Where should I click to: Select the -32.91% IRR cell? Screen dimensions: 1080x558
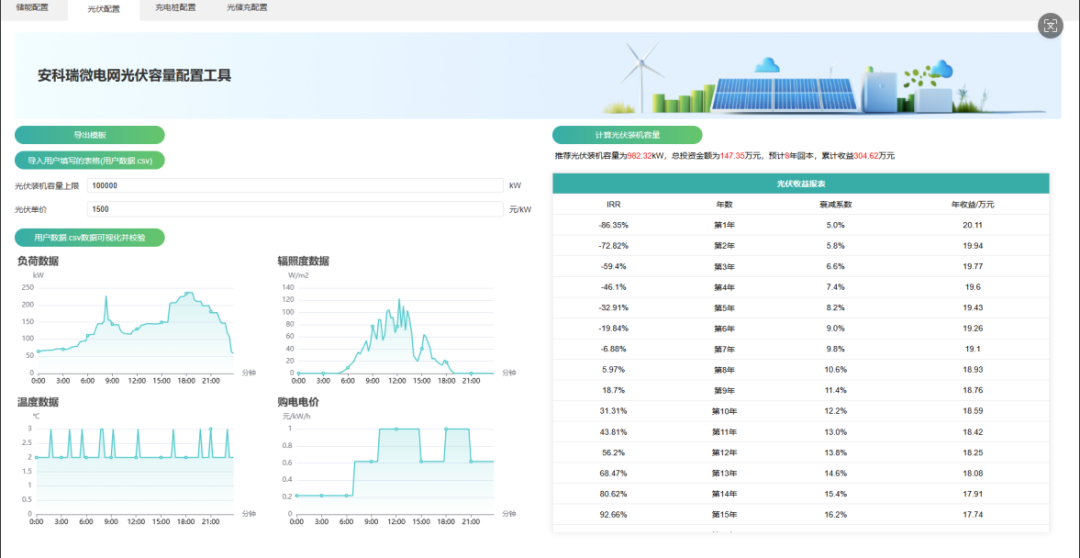614,307
